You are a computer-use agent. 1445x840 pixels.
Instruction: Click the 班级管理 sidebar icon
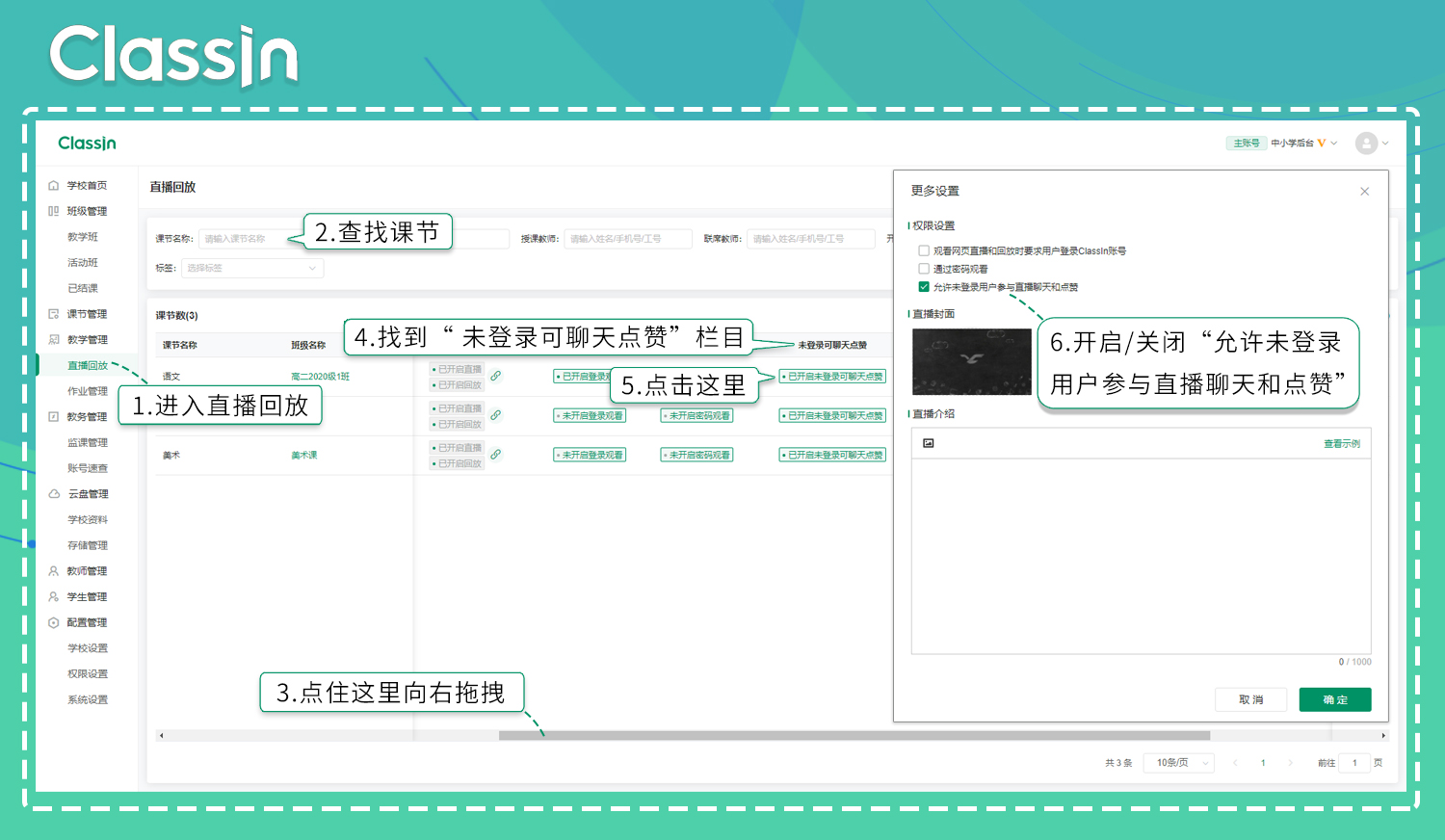tap(54, 211)
